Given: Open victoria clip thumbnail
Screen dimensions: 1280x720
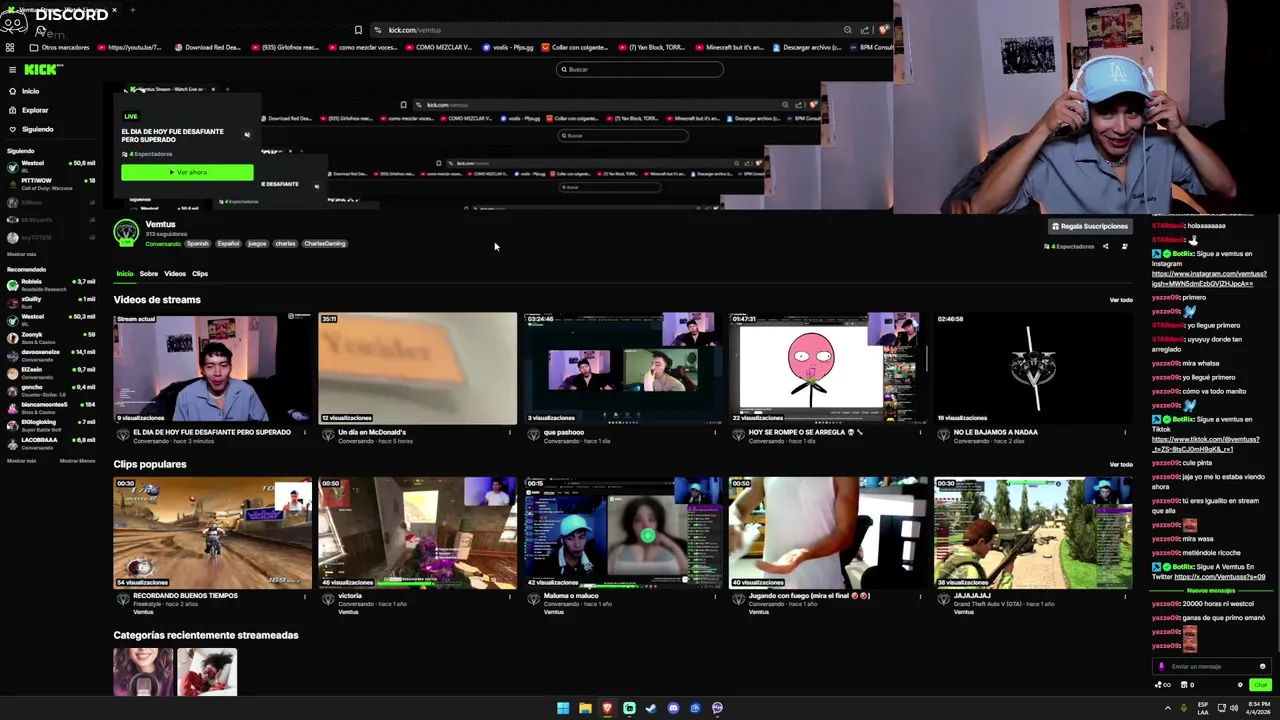Looking at the screenshot, I should point(418,533).
